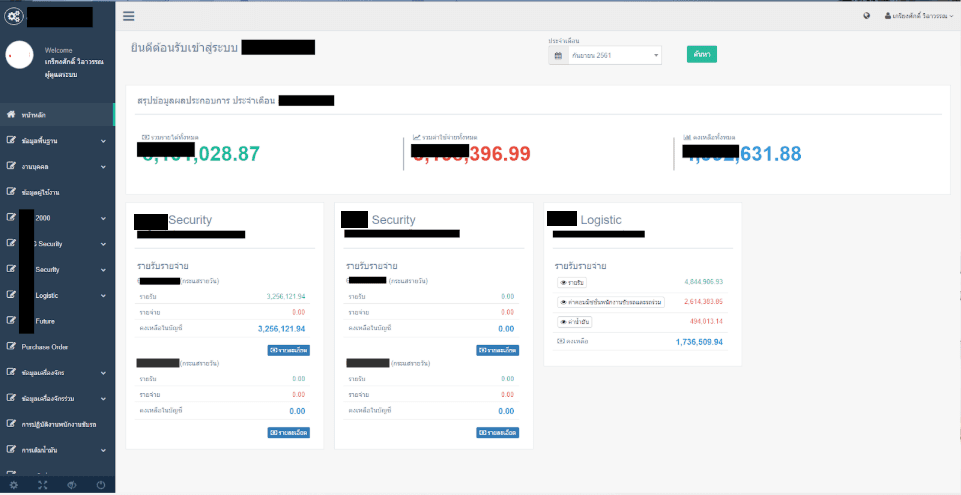Expand the Logistic sidebar menu
This screenshot has height=495, width=961.
[x=57, y=295]
